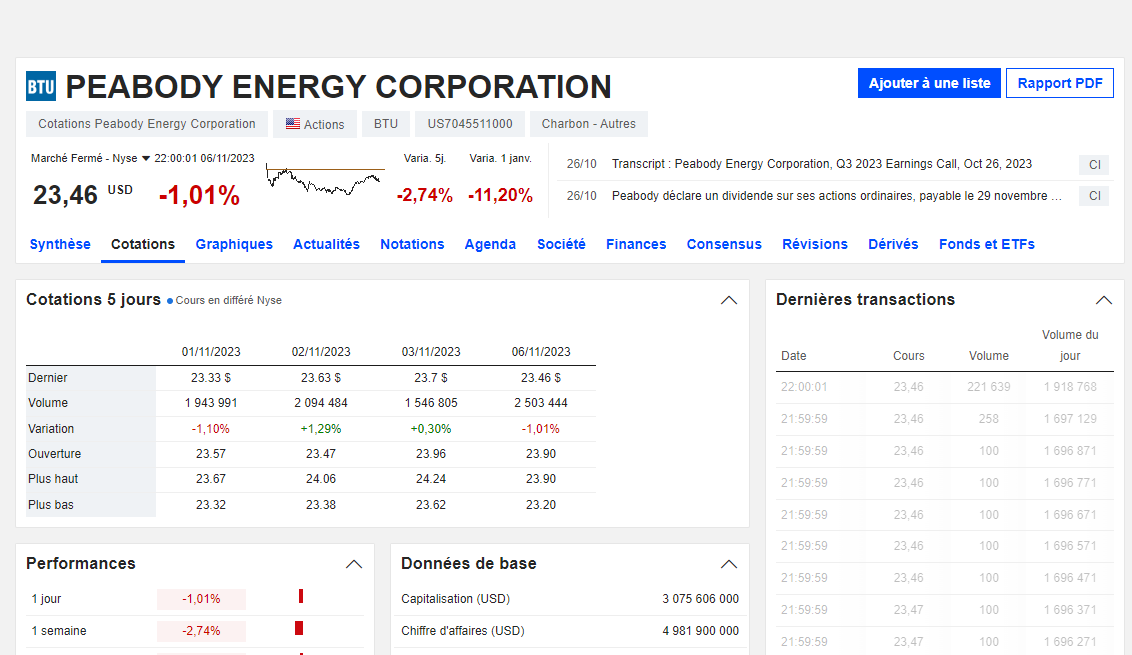
Task: Click the Charbon - Autres sector tag
Action: coord(589,124)
